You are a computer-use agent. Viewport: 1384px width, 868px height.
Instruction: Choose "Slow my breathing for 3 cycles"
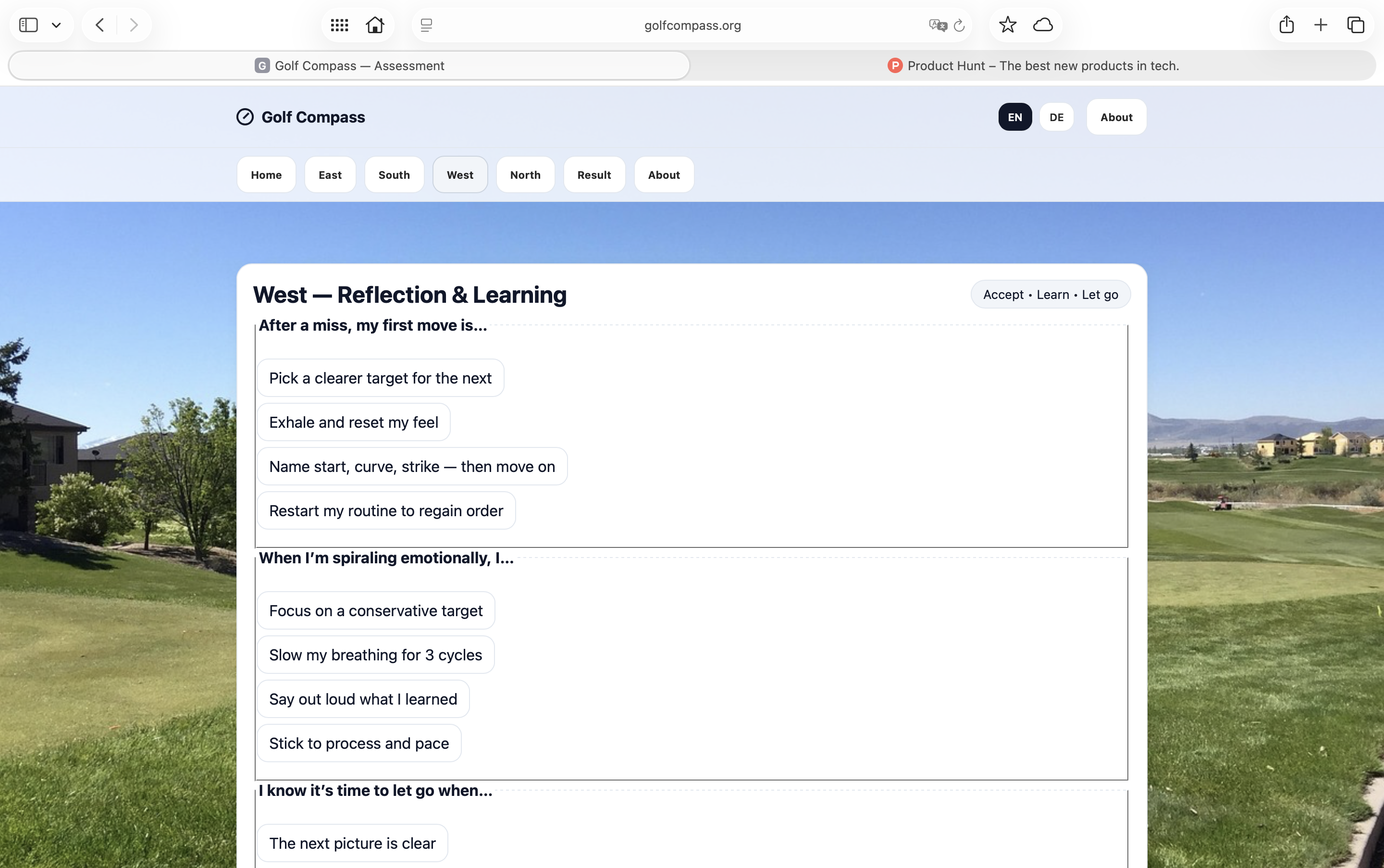click(x=375, y=655)
